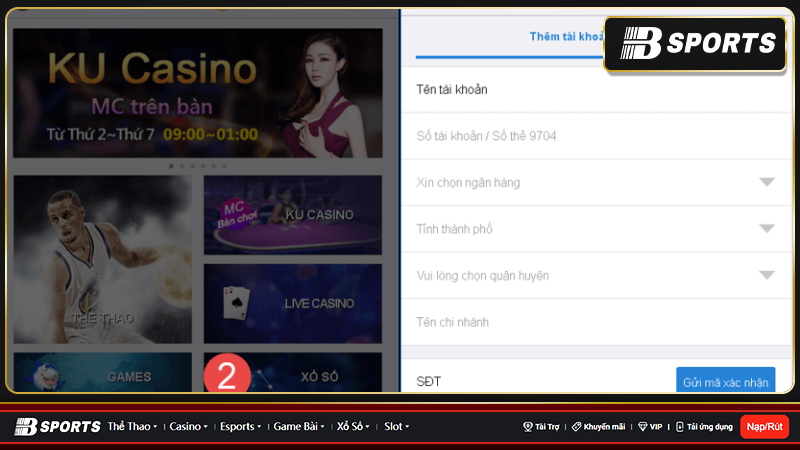
Task: Click the VIP diamond icon
Action: (x=642, y=427)
